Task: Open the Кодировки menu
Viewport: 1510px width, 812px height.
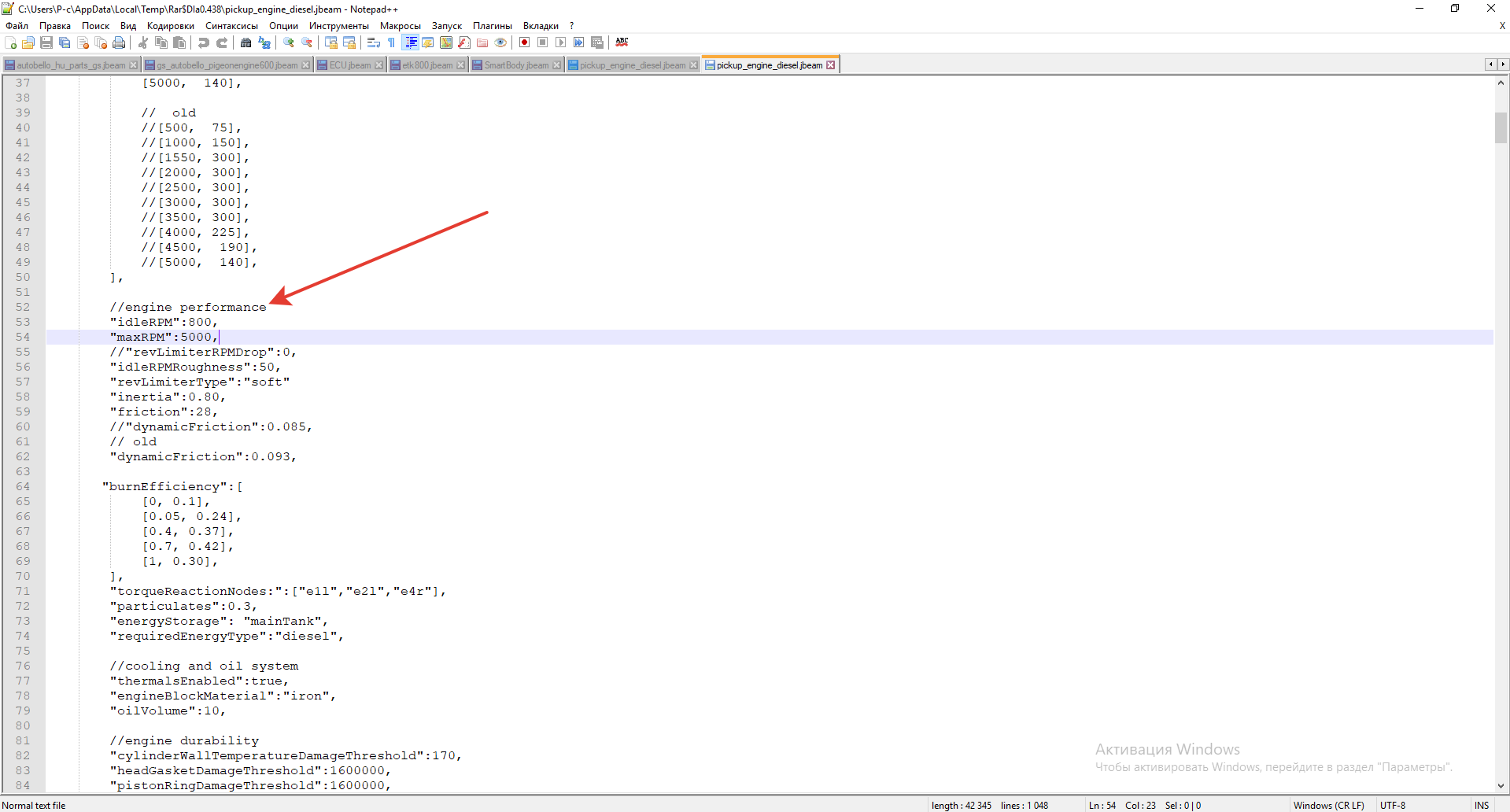Action: (x=171, y=26)
